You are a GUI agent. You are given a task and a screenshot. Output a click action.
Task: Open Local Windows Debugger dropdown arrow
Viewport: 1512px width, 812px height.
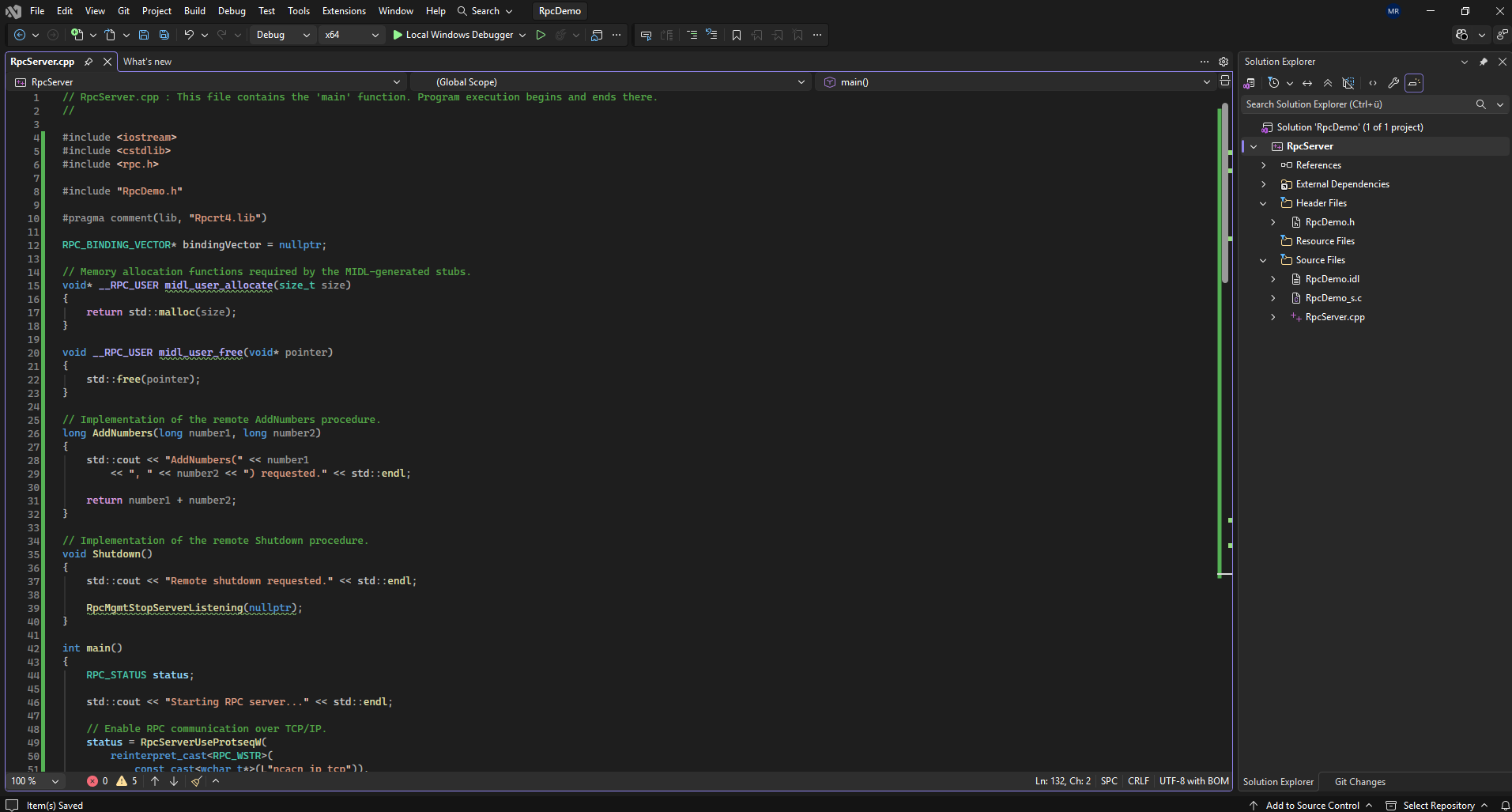click(522, 35)
